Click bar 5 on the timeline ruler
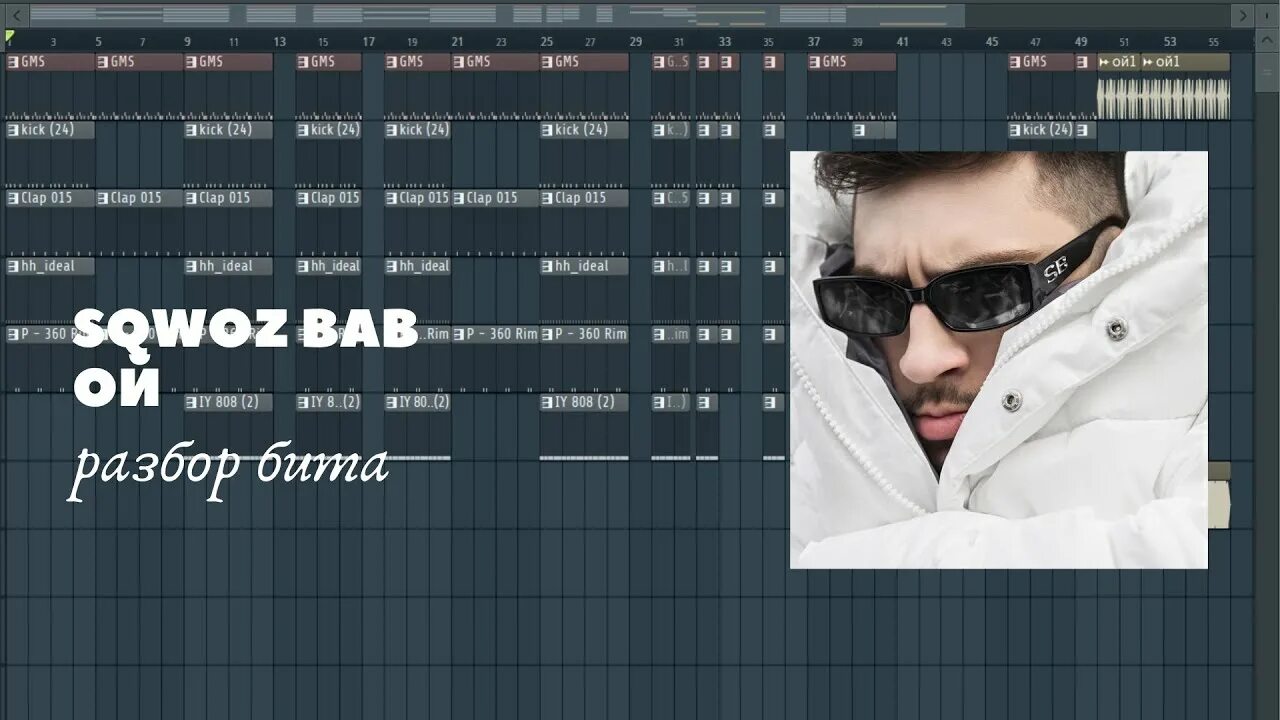The image size is (1280, 720). click(x=98, y=41)
